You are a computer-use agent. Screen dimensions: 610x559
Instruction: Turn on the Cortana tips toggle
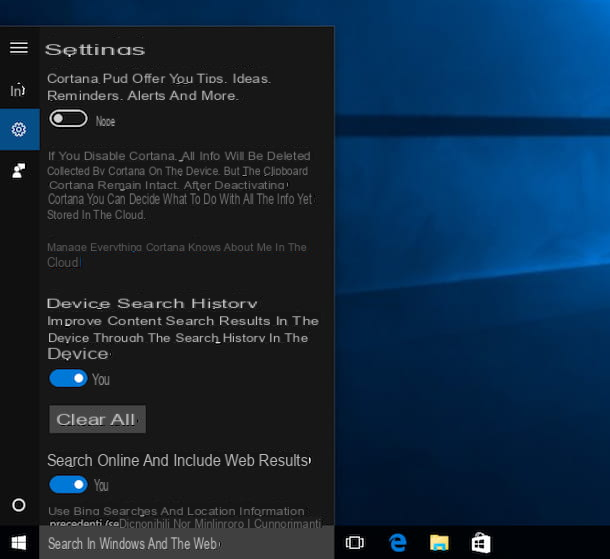pos(68,119)
